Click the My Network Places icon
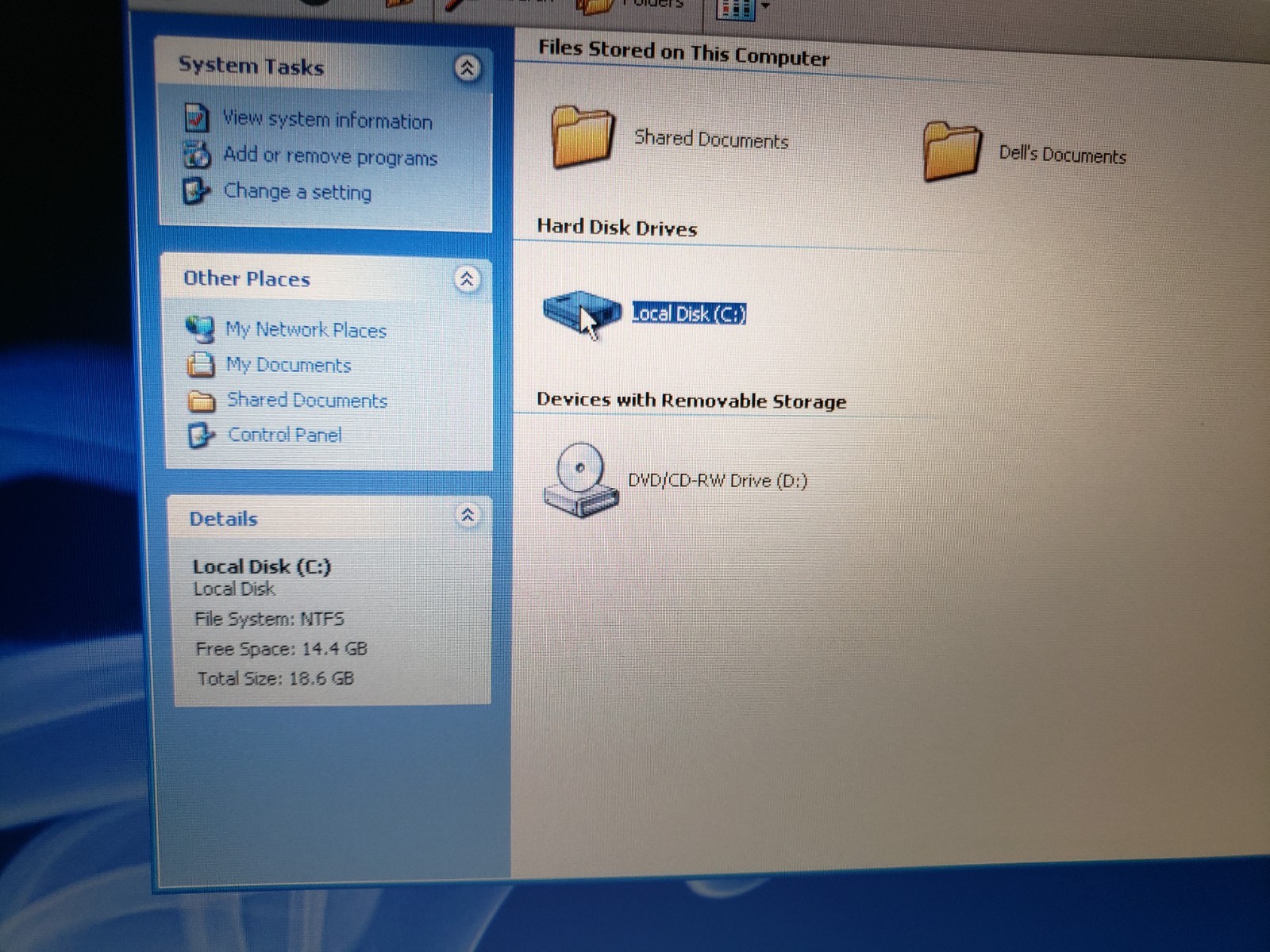This screenshot has height=952, width=1270. [199, 328]
